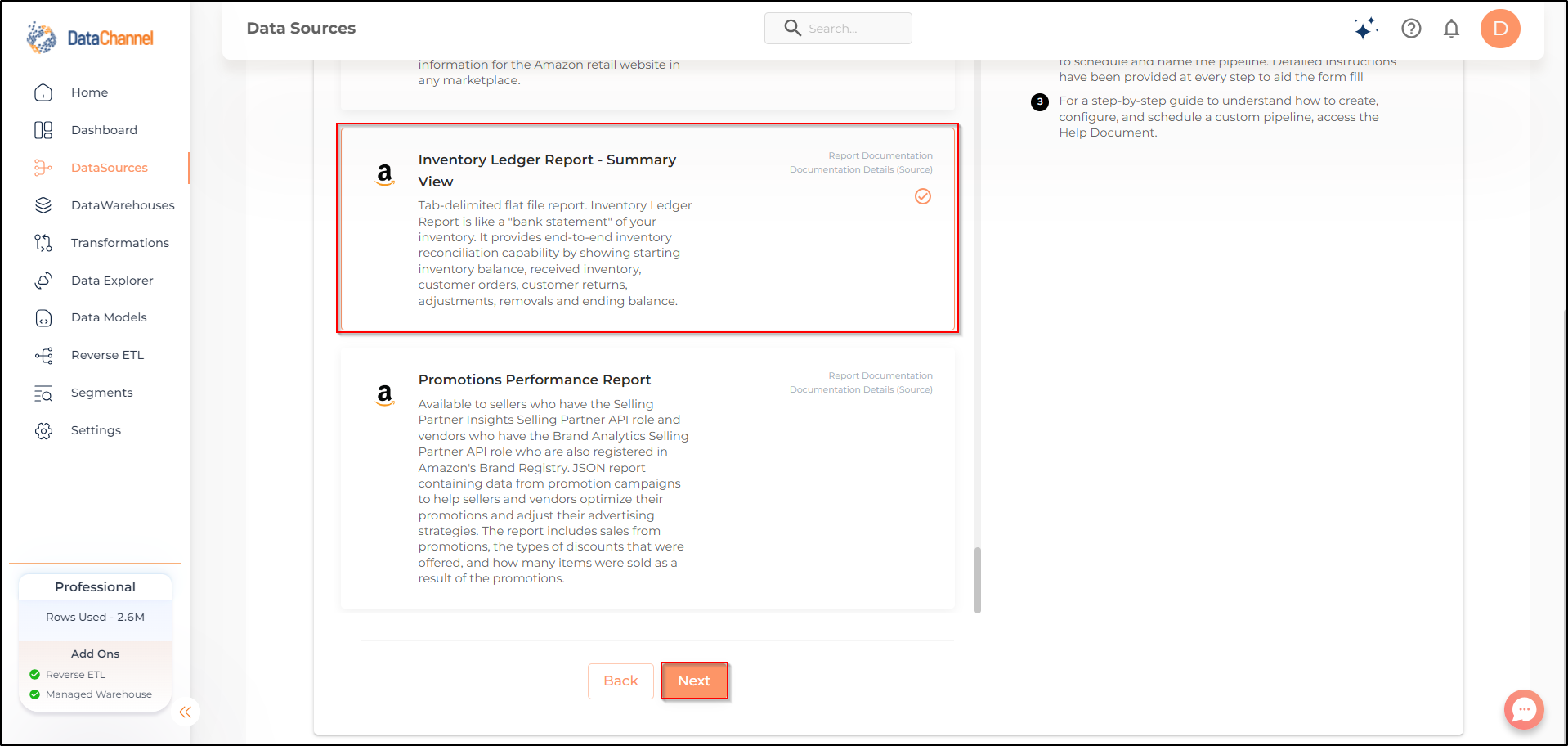Open the notifications bell
The height and width of the screenshot is (746, 1568).
(x=1451, y=29)
